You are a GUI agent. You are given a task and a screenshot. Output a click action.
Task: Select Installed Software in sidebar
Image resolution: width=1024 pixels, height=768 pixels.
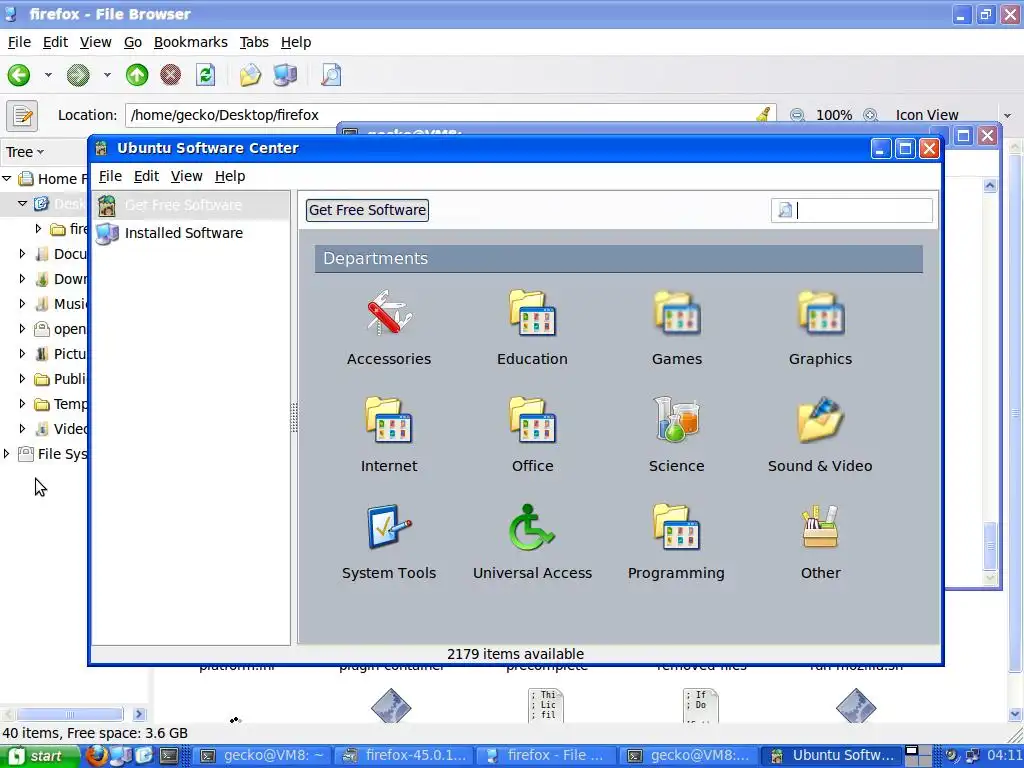(x=190, y=233)
